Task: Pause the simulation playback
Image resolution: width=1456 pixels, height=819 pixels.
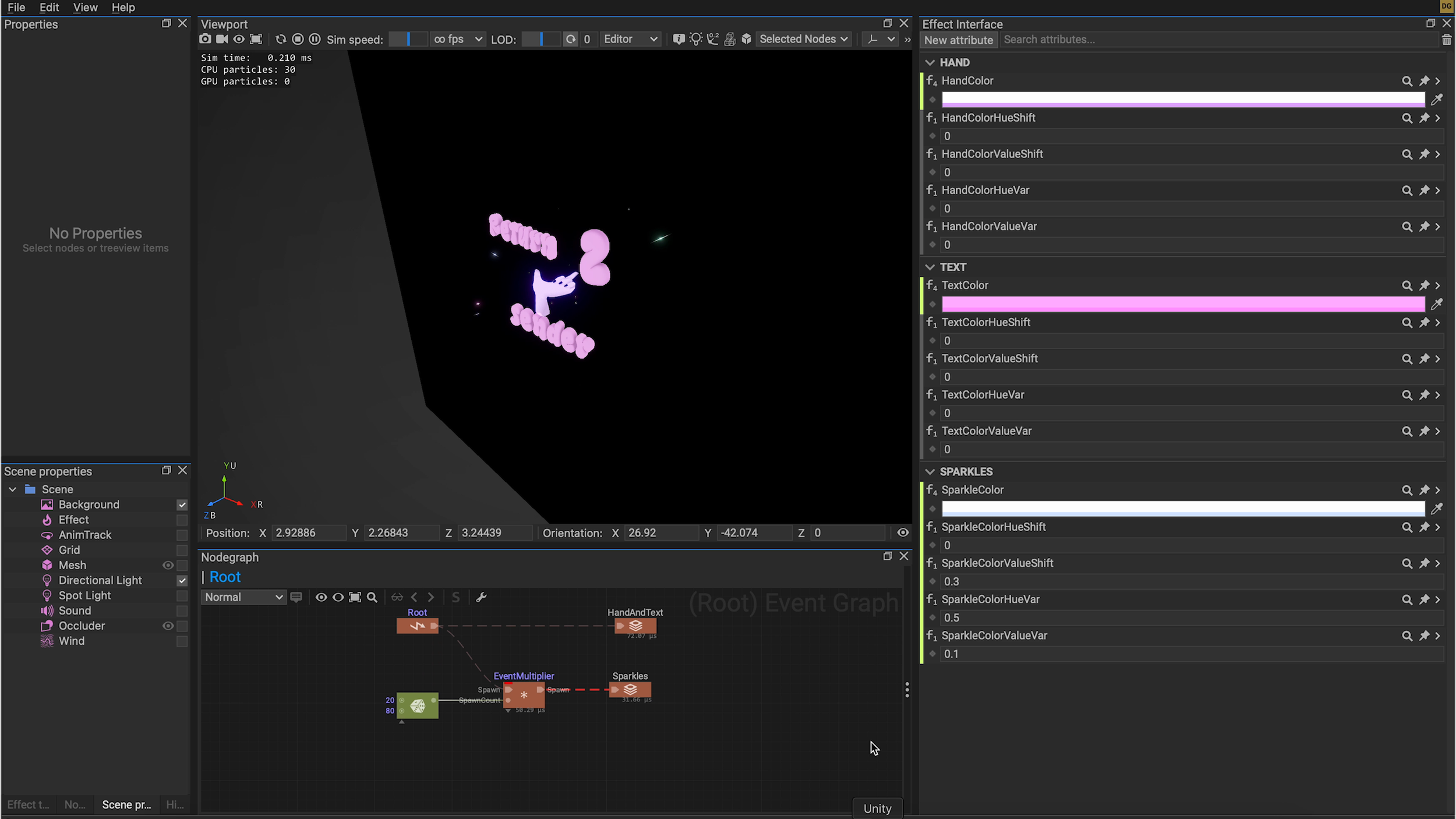Action: (314, 39)
